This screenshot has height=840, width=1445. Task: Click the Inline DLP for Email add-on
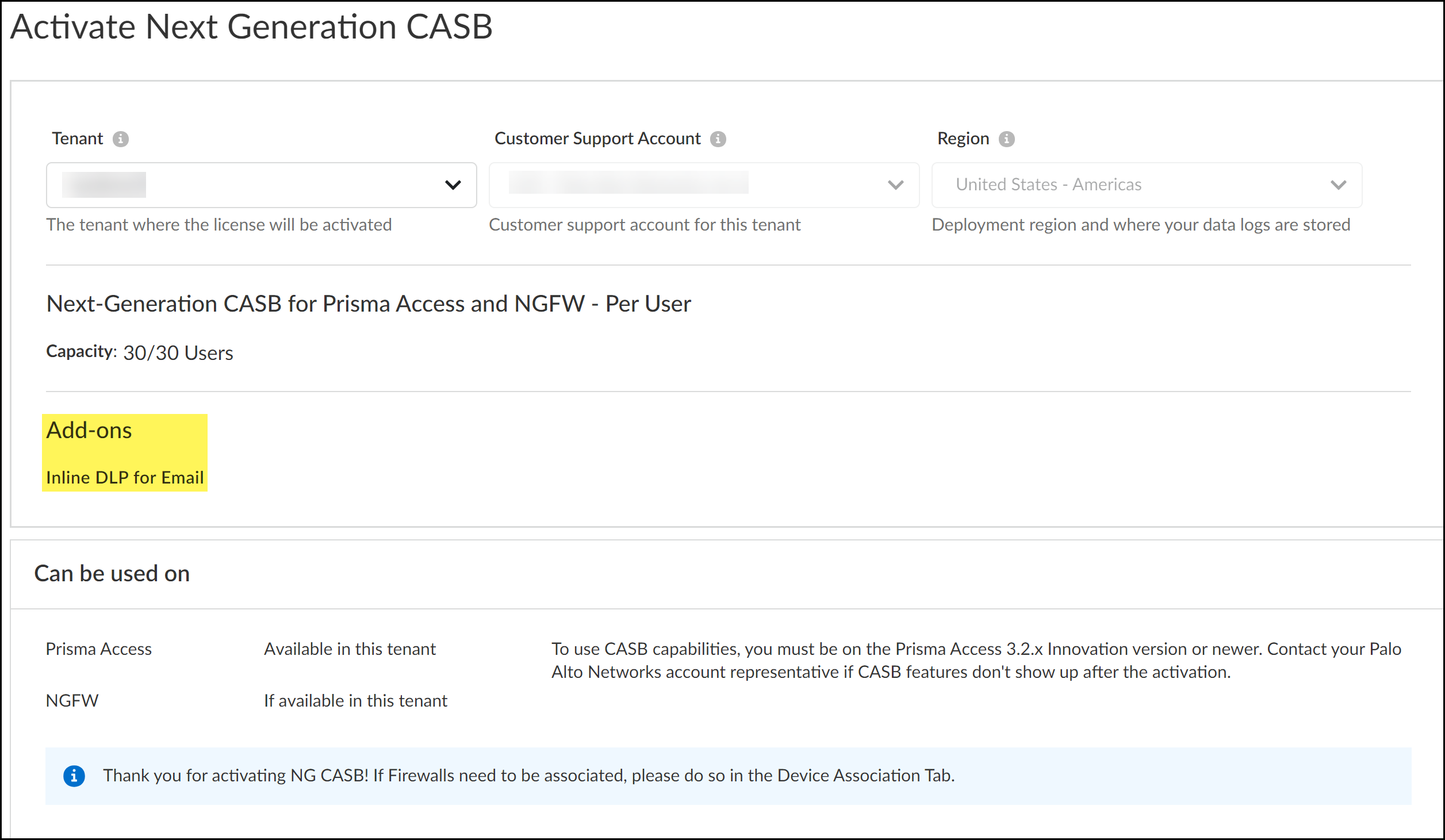(x=125, y=478)
